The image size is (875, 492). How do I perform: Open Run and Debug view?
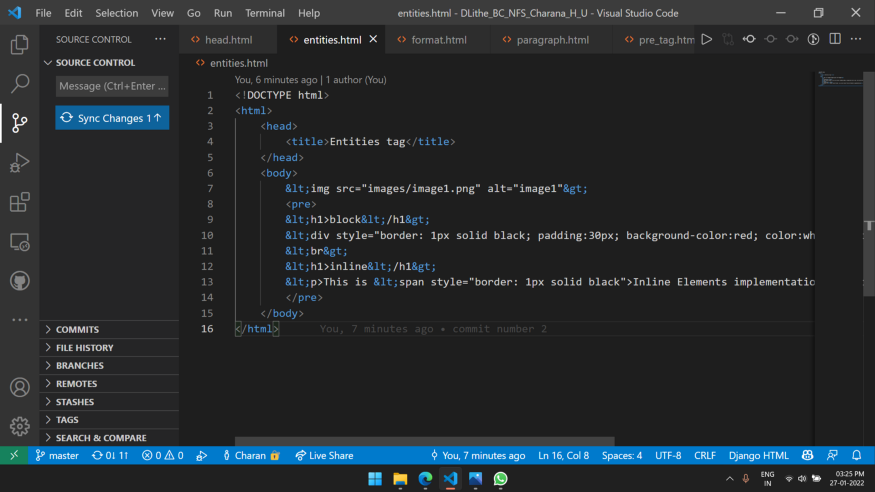pyautogui.click(x=20, y=162)
